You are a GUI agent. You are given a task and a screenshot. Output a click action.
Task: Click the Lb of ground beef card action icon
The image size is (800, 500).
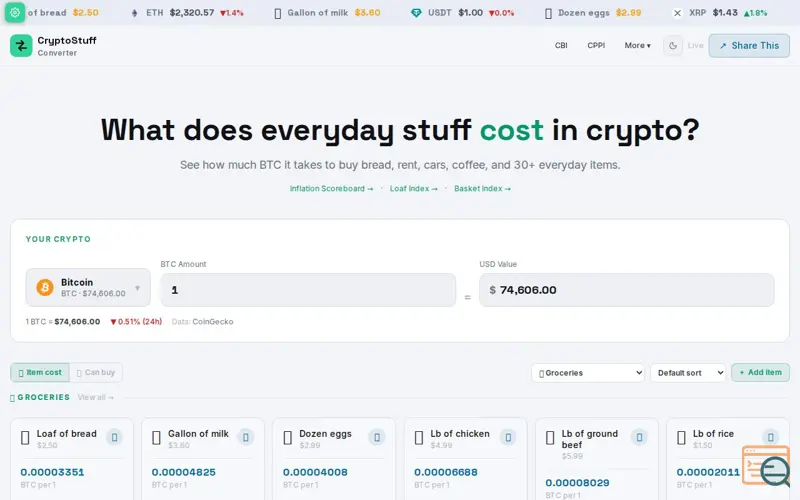coord(639,437)
